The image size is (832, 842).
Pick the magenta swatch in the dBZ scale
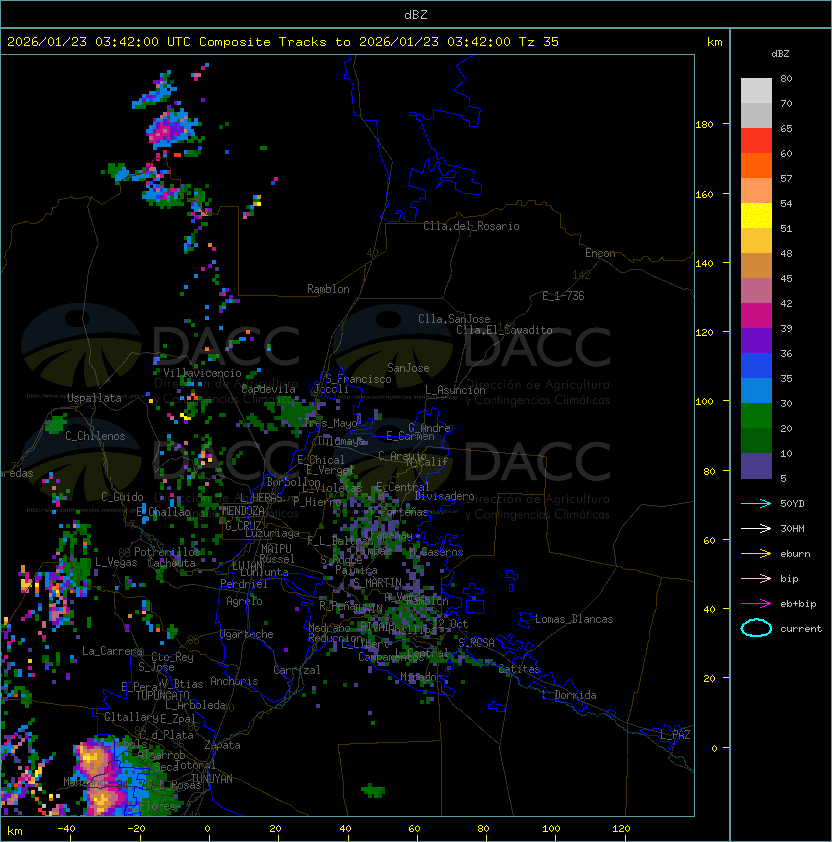coord(756,316)
